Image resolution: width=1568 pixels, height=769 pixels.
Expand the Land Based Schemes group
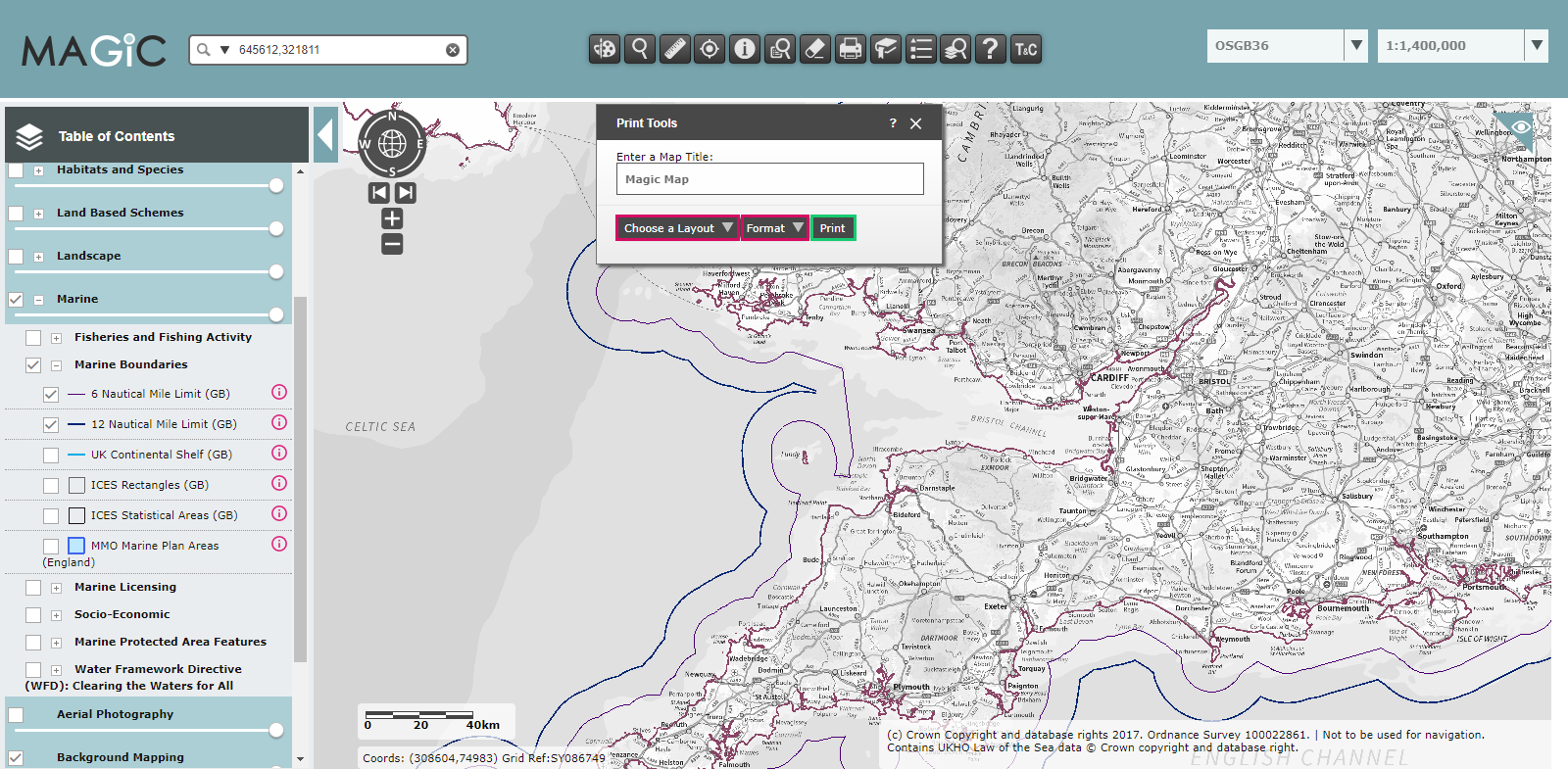(38, 214)
